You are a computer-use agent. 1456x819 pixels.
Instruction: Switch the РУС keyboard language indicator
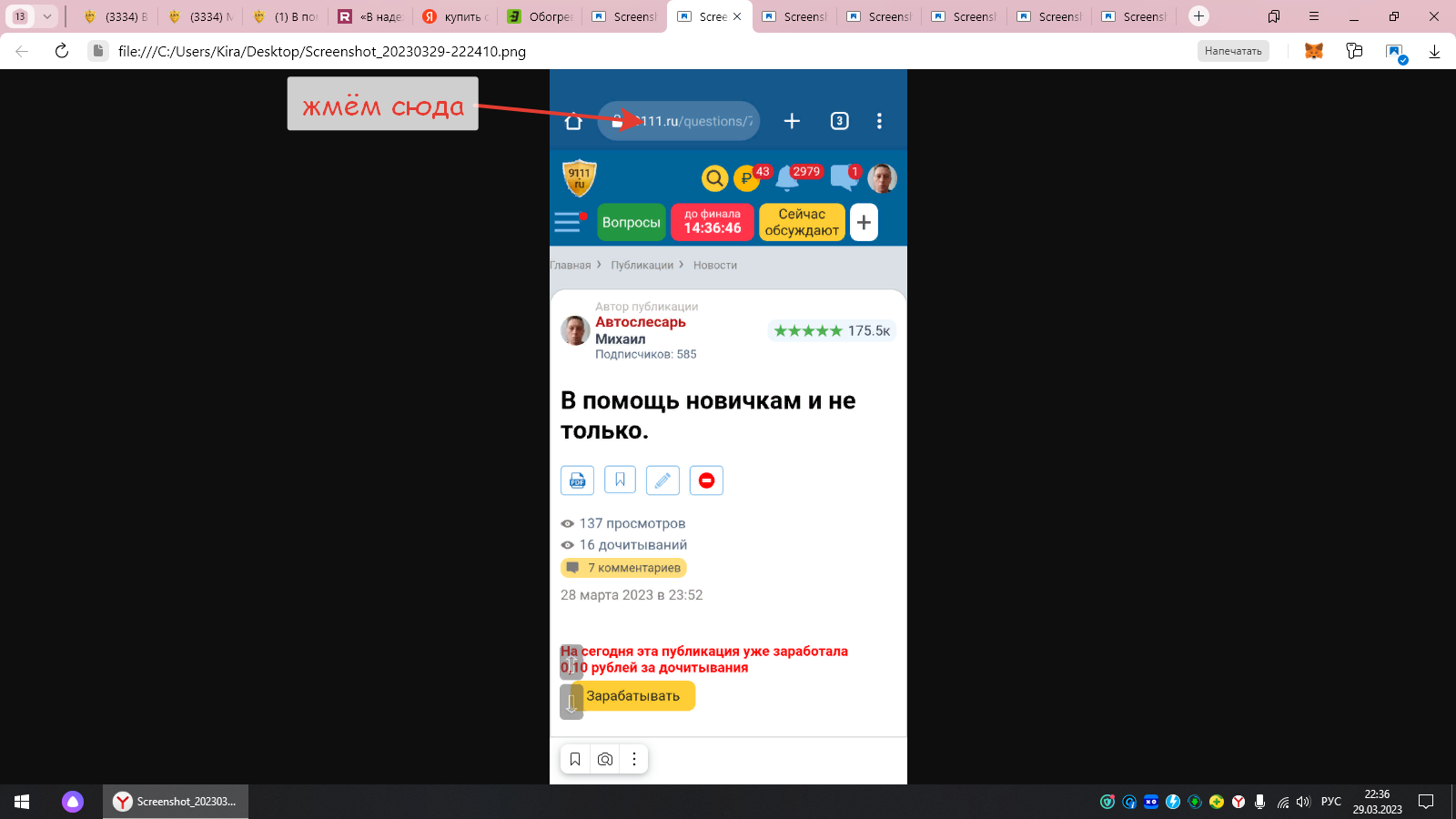point(1330,802)
